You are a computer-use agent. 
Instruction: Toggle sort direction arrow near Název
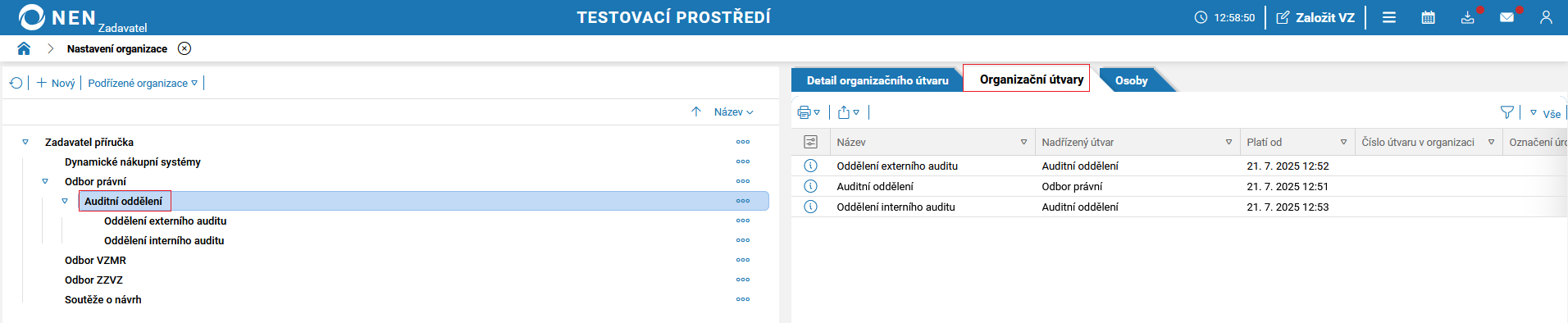(x=696, y=111)
